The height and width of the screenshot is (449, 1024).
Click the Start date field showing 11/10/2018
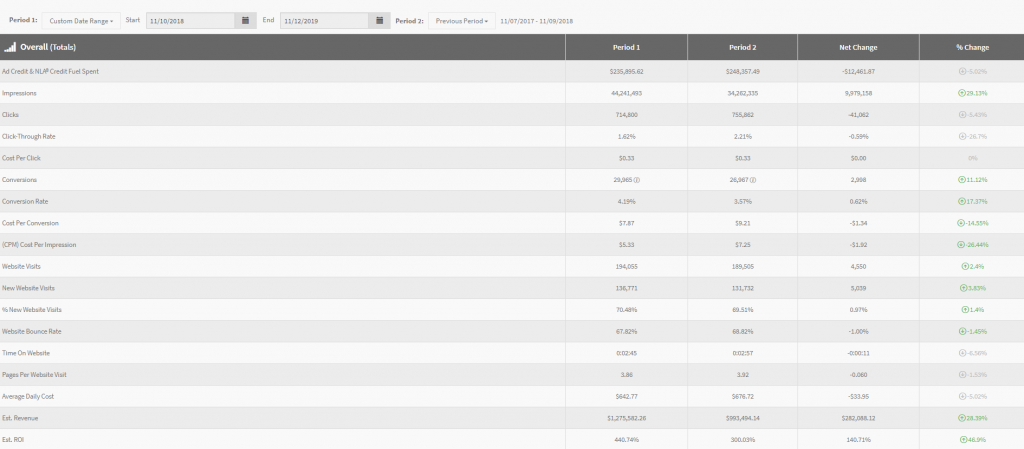(190, 21)
